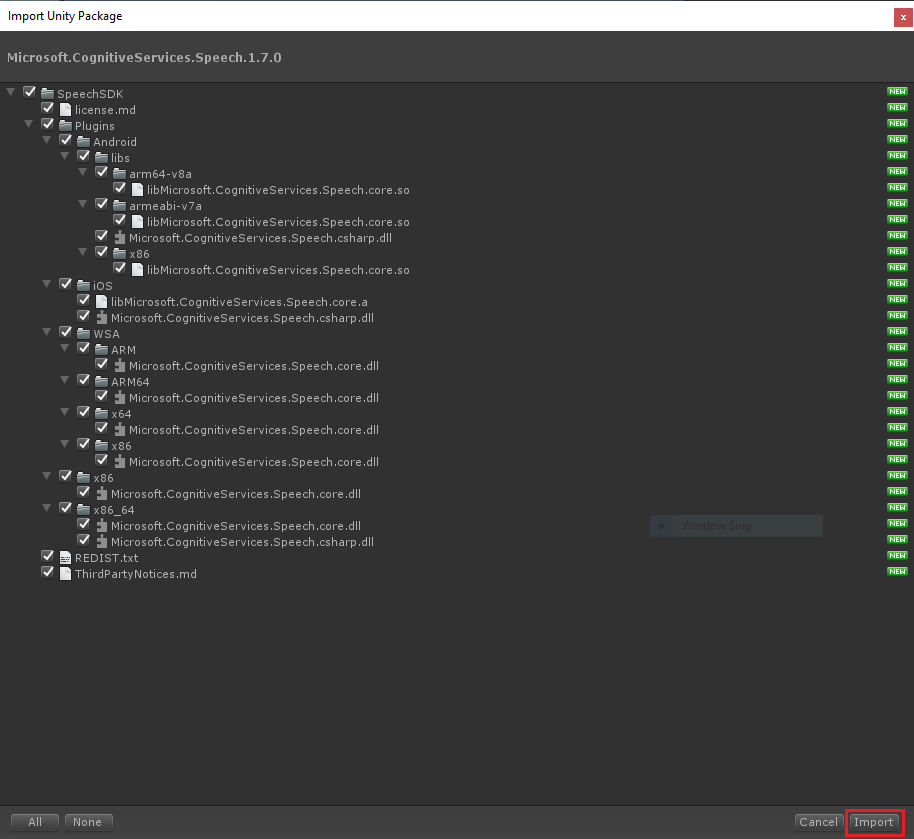This screenshot has height=839, width=914.
Task: Uncheck the license.md checkbox
Action: click(48, 108)
